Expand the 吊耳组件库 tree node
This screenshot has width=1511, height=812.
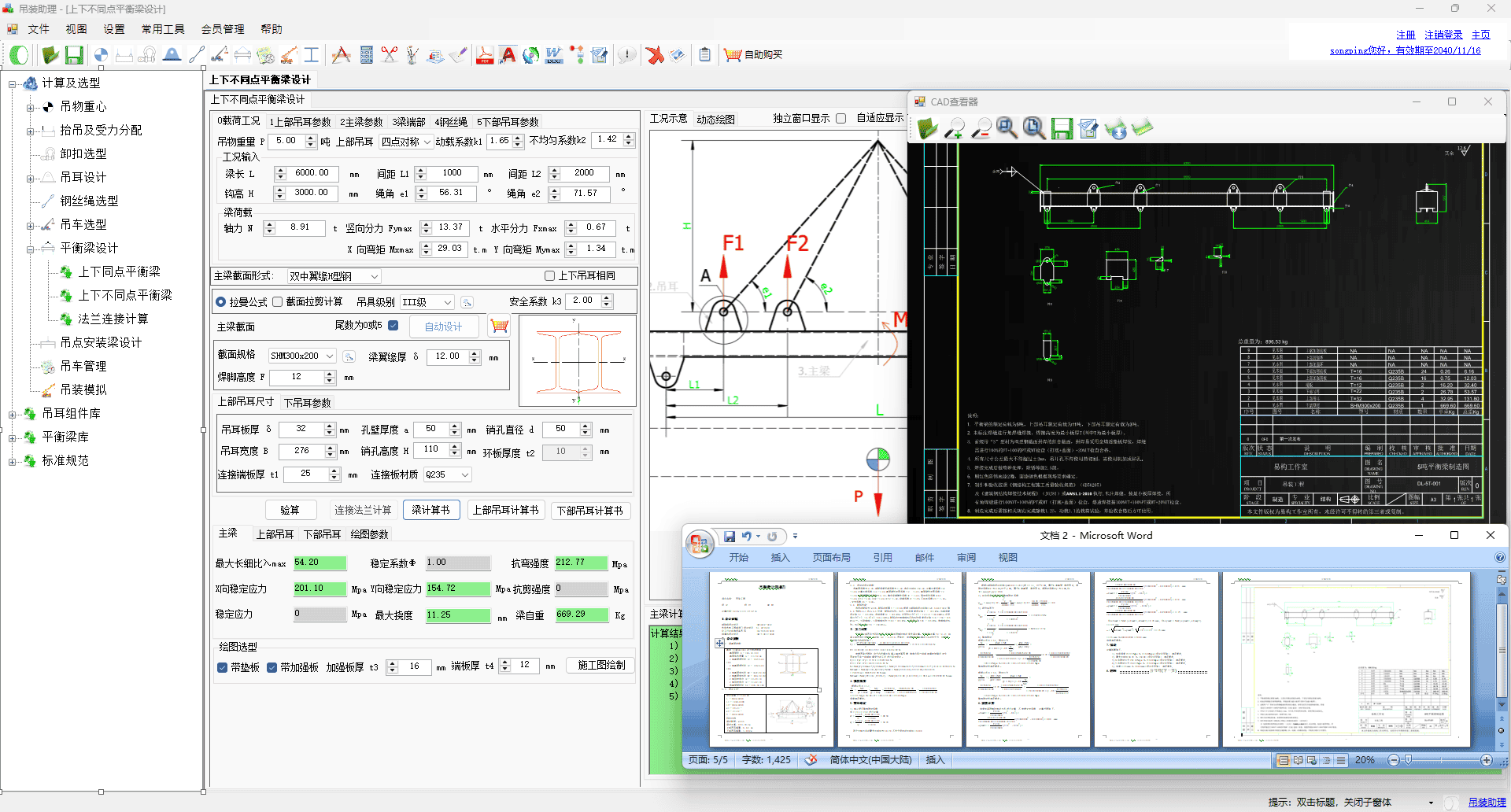pyautogui.click(x=12, y=414)
